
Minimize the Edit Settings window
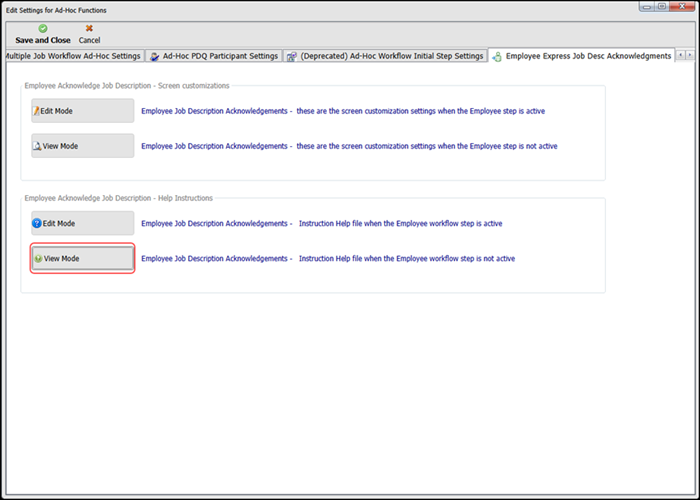pos(648,7)
